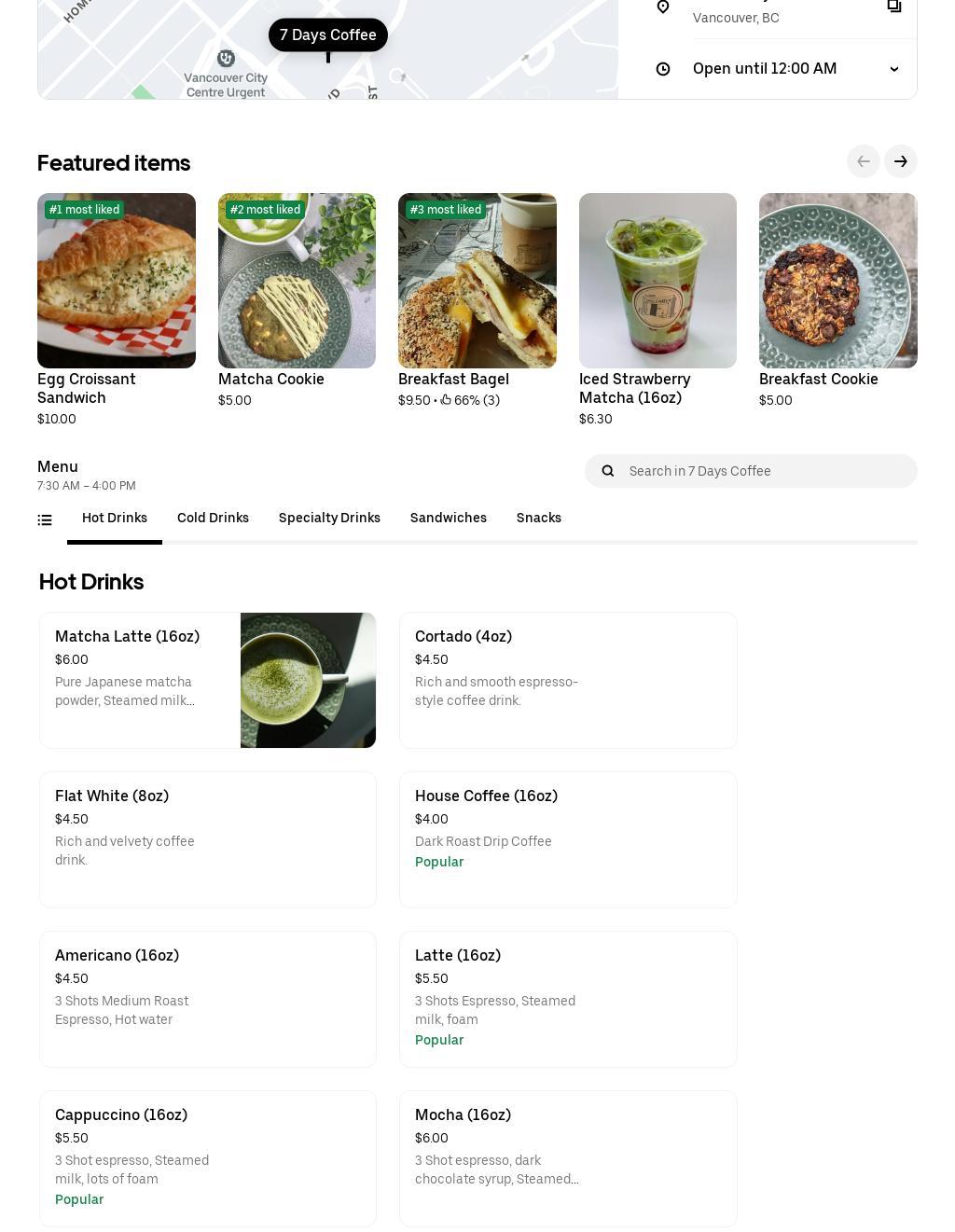Open the House Coffee (16oz) item
The height and width of the screenshot is (1232, 955).
click(x=568, y=839)
